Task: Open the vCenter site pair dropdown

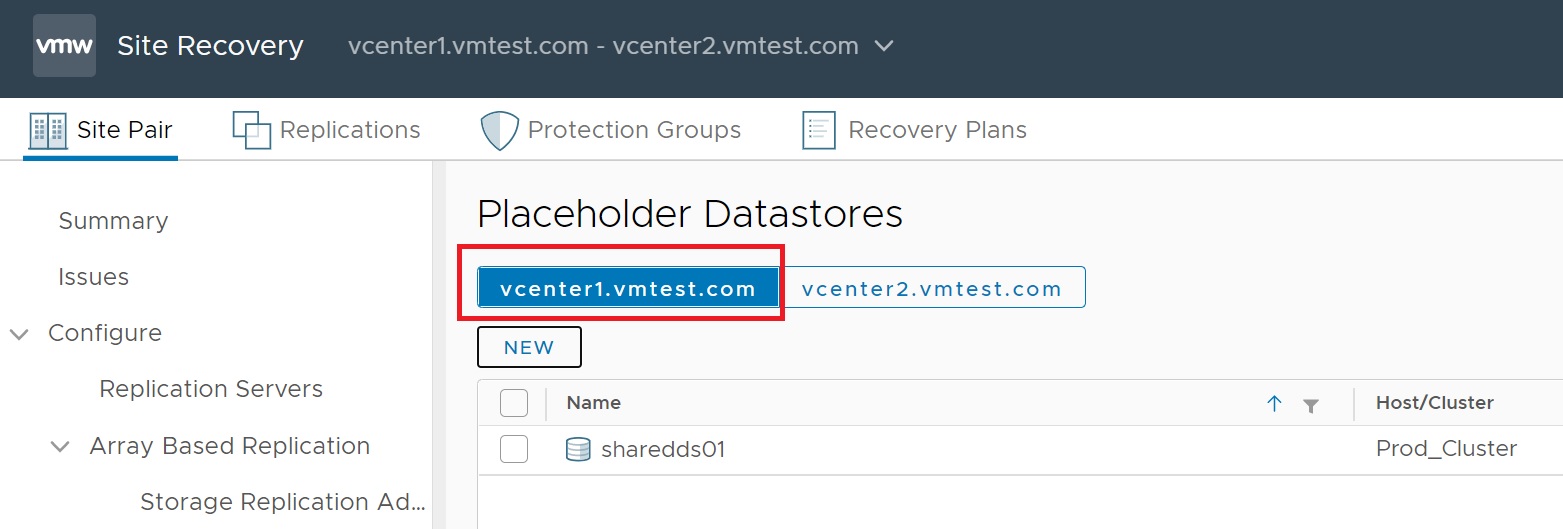Action: [x=884, y=46]
